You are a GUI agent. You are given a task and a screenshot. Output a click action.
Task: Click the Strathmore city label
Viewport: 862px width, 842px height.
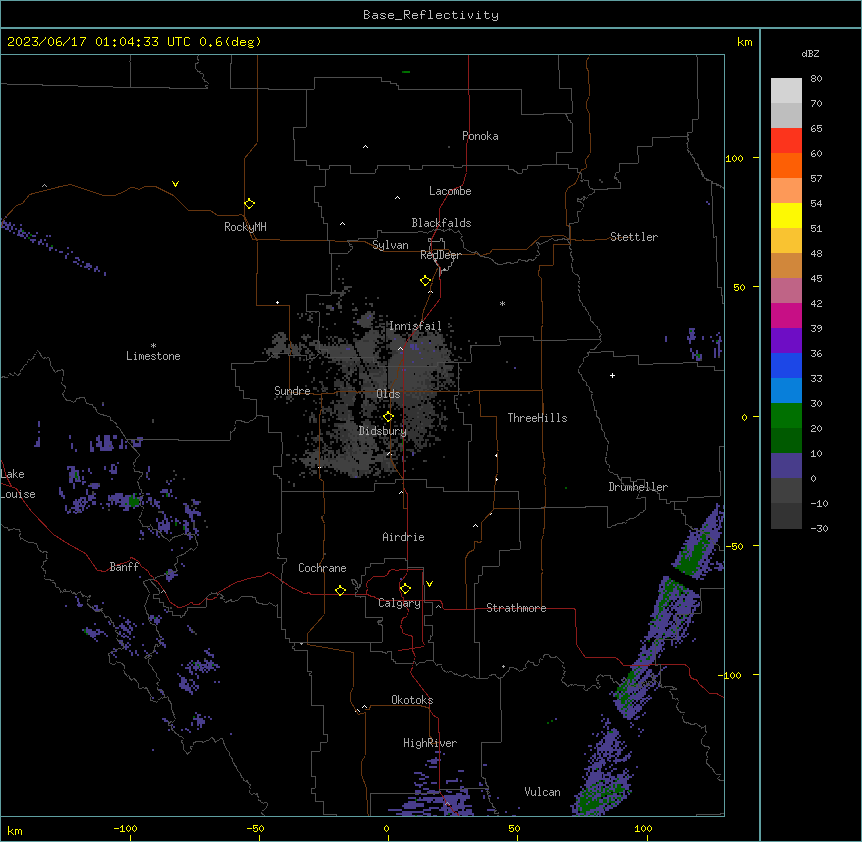(516, 608)
